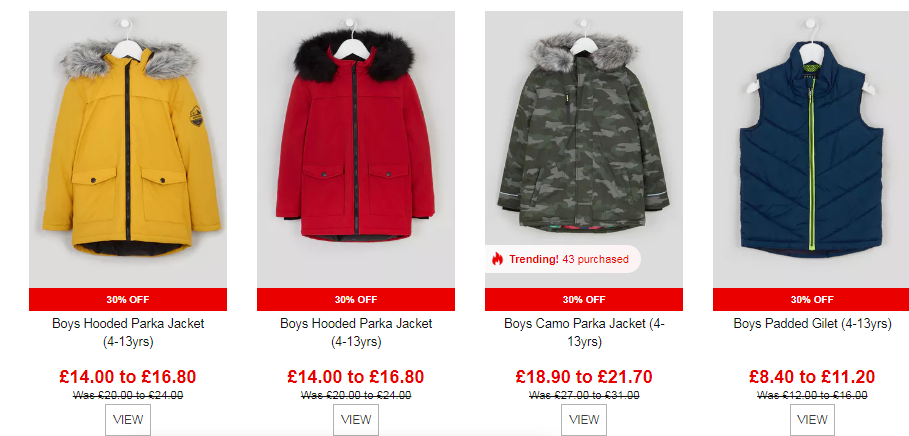
Task: Click the £18.90 to £21.70 price
Action: [x=584, y=377]
